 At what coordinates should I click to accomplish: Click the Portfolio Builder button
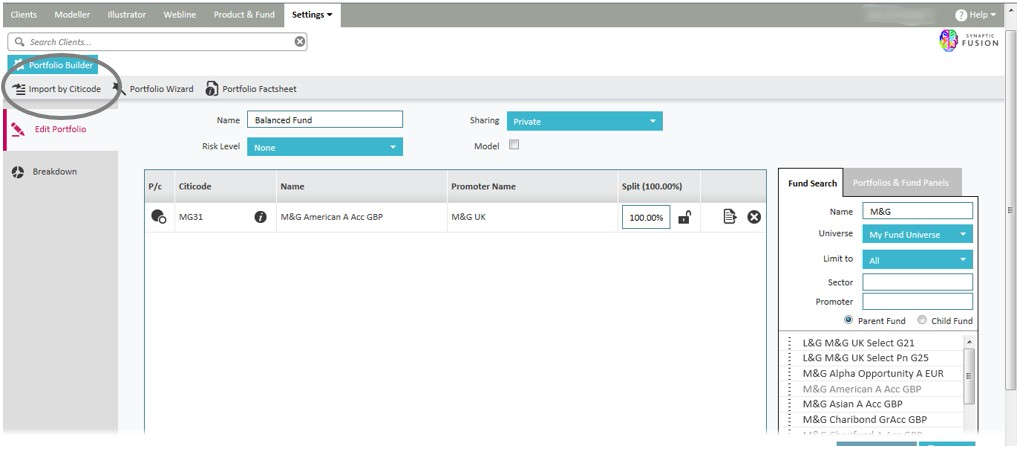[53, 65]
